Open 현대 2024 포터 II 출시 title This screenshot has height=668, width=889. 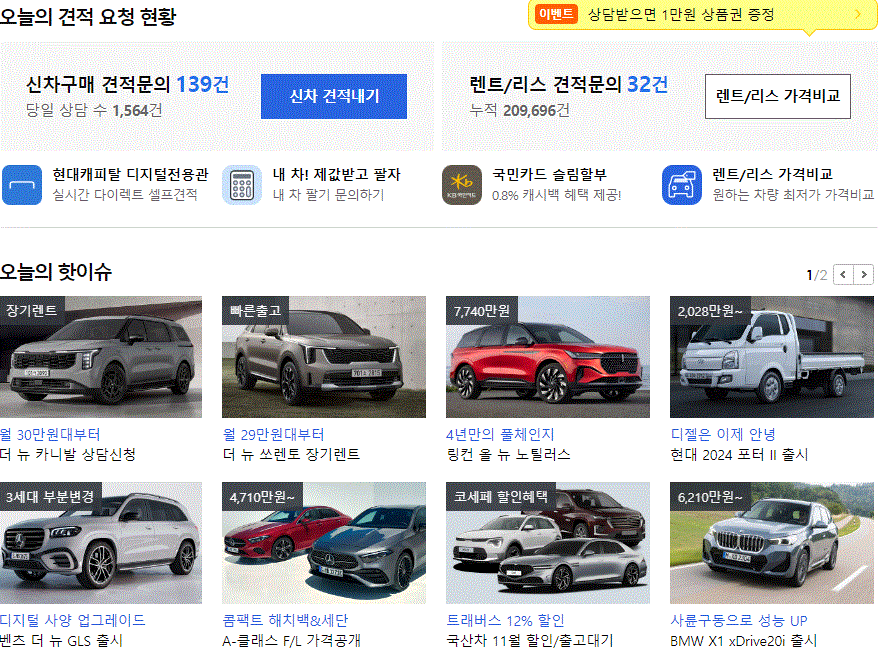click(x=739, y=455)
